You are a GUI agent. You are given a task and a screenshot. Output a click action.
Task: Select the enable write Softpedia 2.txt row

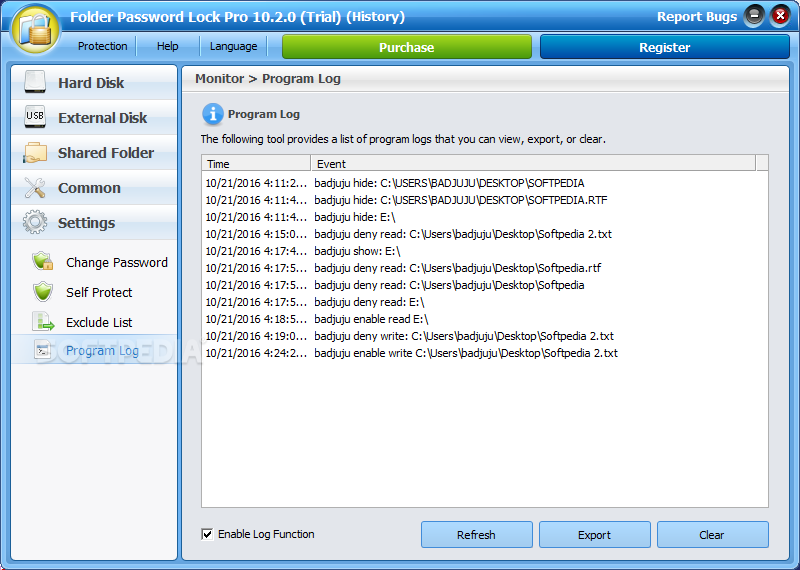pos(485,353)
